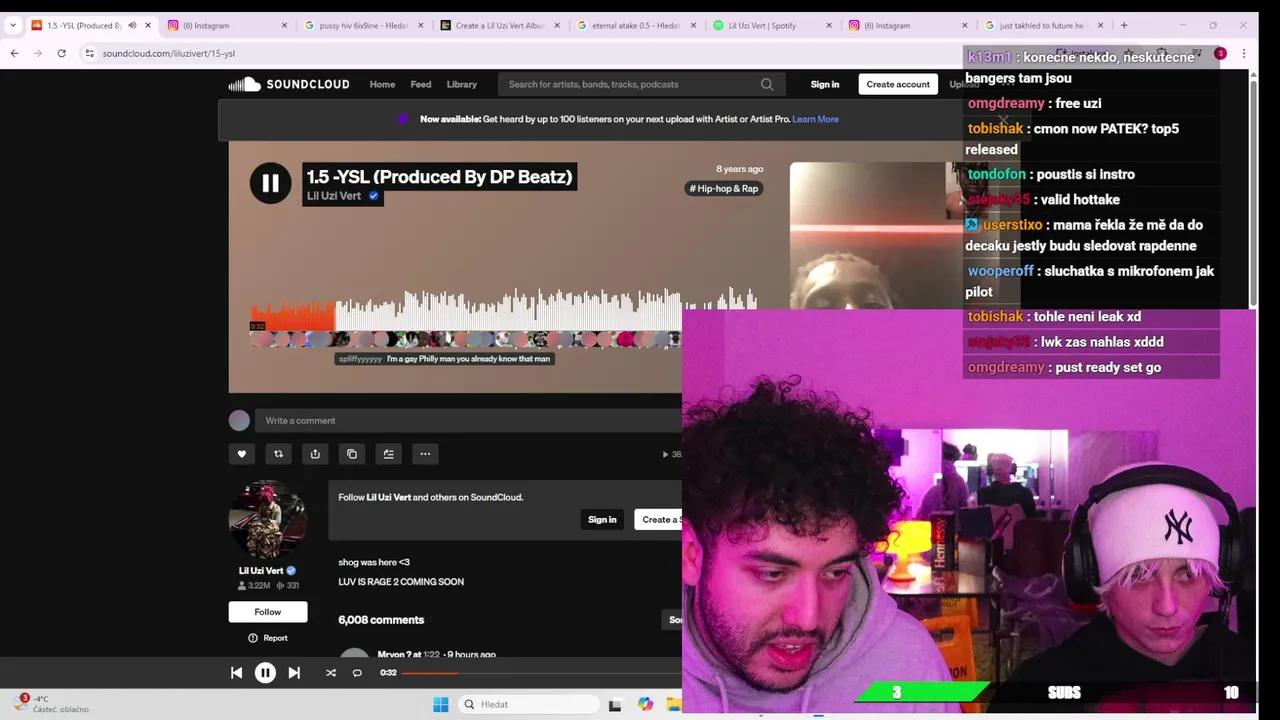Open Lil Uzi Vert name below the avatar

(x=261, y=571)
